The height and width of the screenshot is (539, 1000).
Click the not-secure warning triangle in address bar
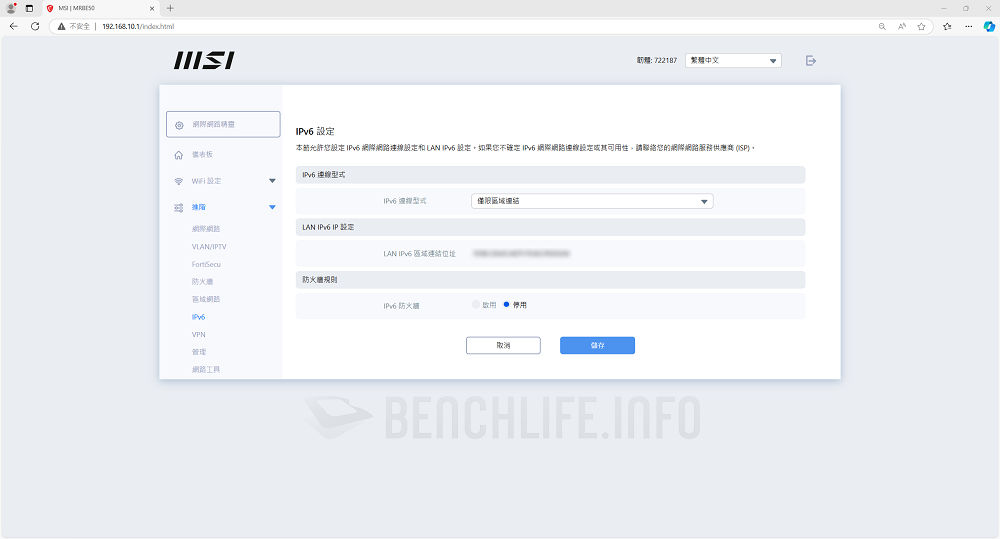61,26
